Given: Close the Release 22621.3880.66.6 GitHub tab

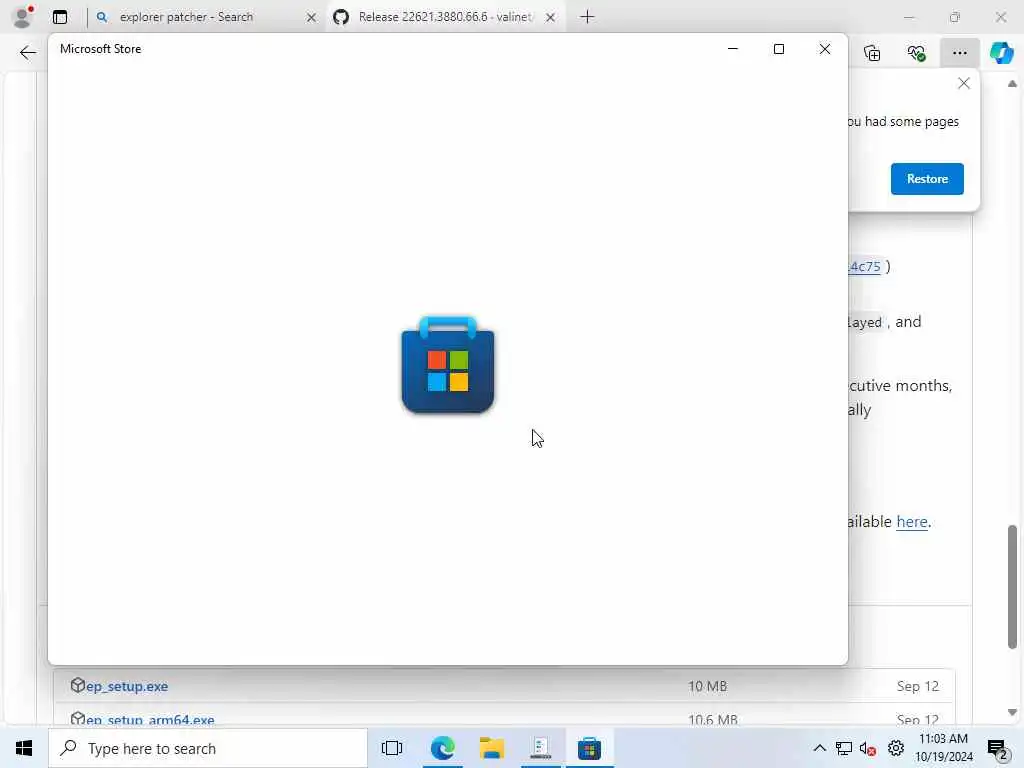Looking at the screenshot, I should [551, 18].
